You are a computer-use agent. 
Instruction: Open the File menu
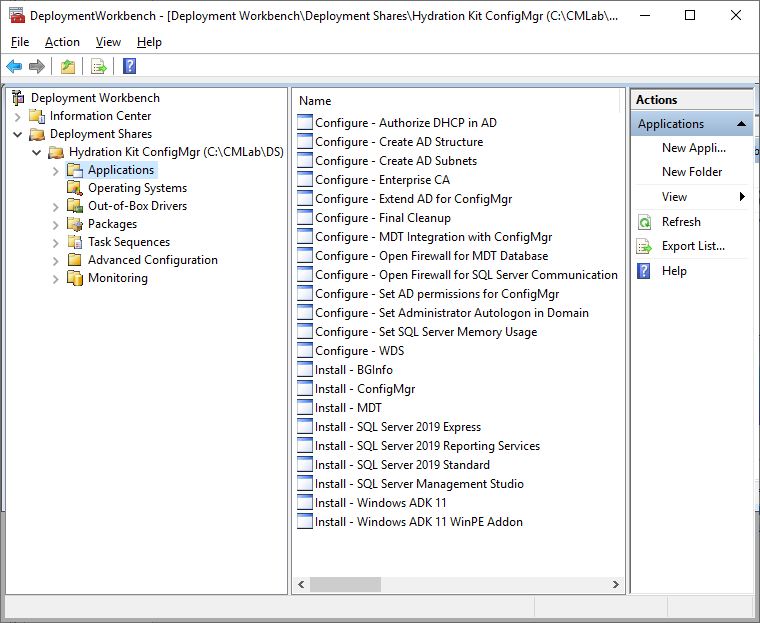(x=20, y=42)
